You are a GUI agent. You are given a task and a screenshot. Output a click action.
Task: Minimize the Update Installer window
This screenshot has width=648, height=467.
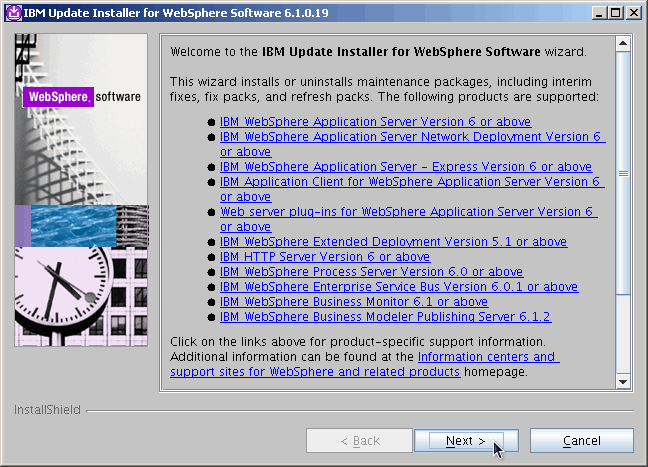[x=595, y=12]
